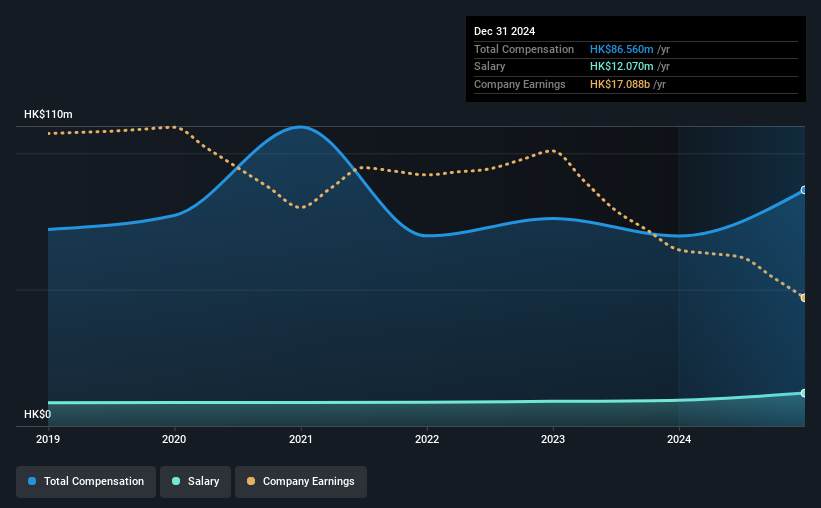Toggle the Total Compensation legend button

pyautogui.click(x=86, y=482)
